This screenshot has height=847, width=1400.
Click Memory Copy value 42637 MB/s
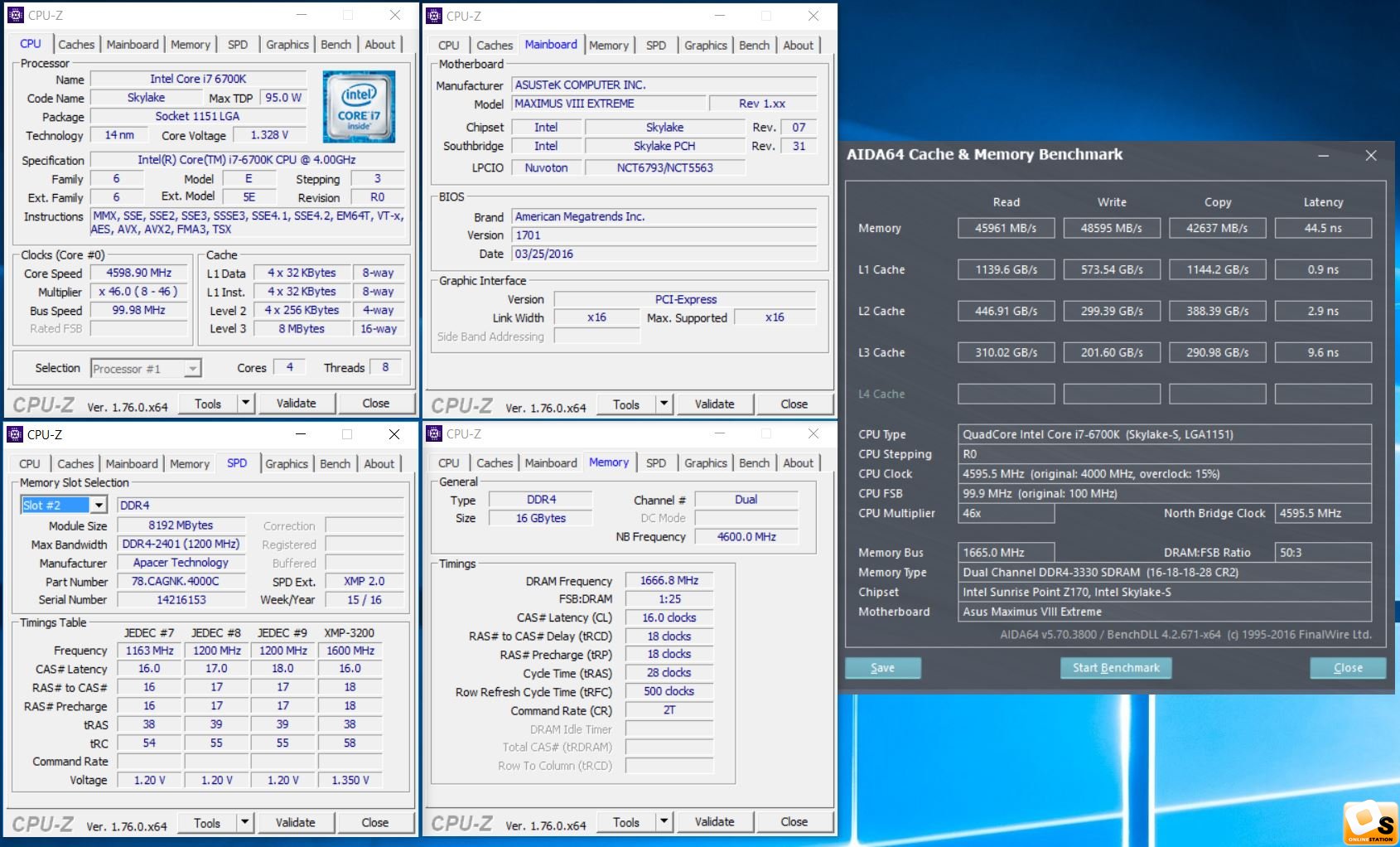[x=1217, y=228]
